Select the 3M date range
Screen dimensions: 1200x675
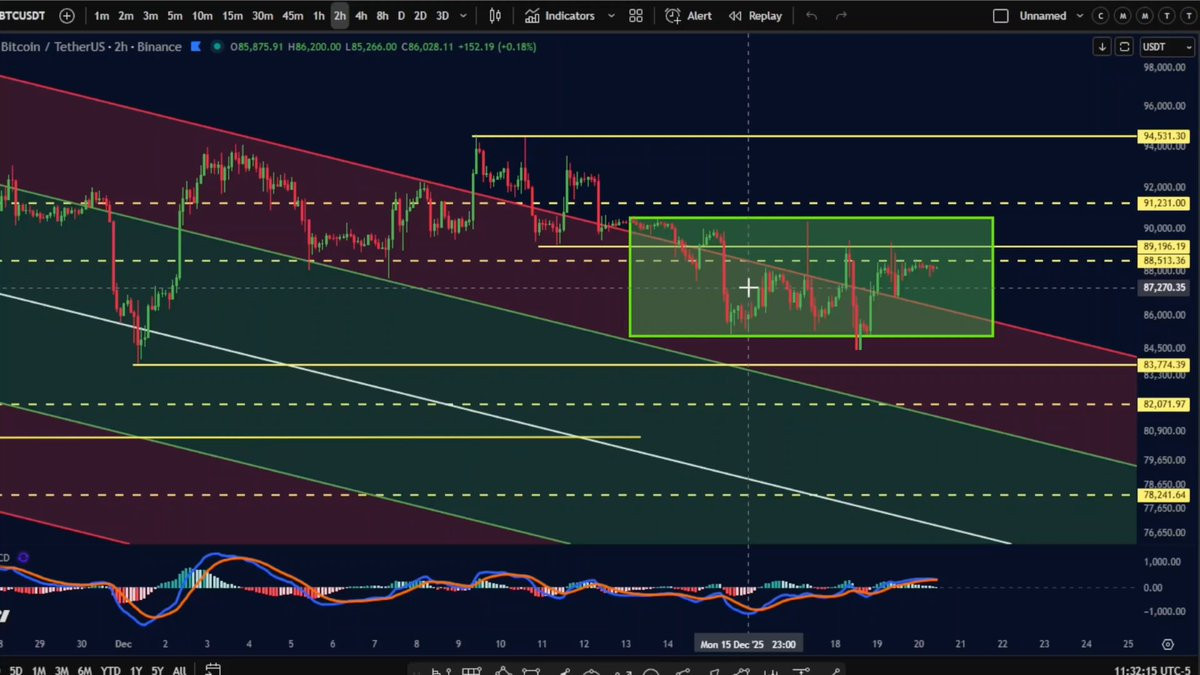click(61, 669)
